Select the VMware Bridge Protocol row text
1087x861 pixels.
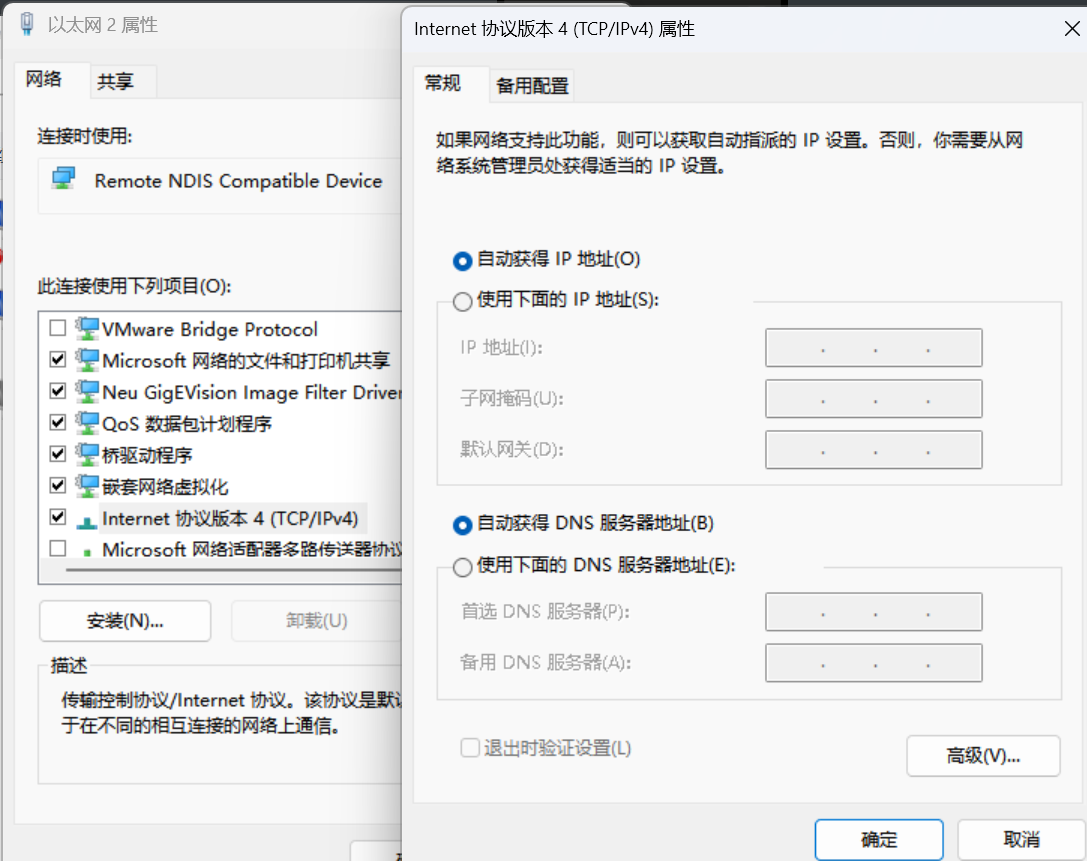point(210,329)
